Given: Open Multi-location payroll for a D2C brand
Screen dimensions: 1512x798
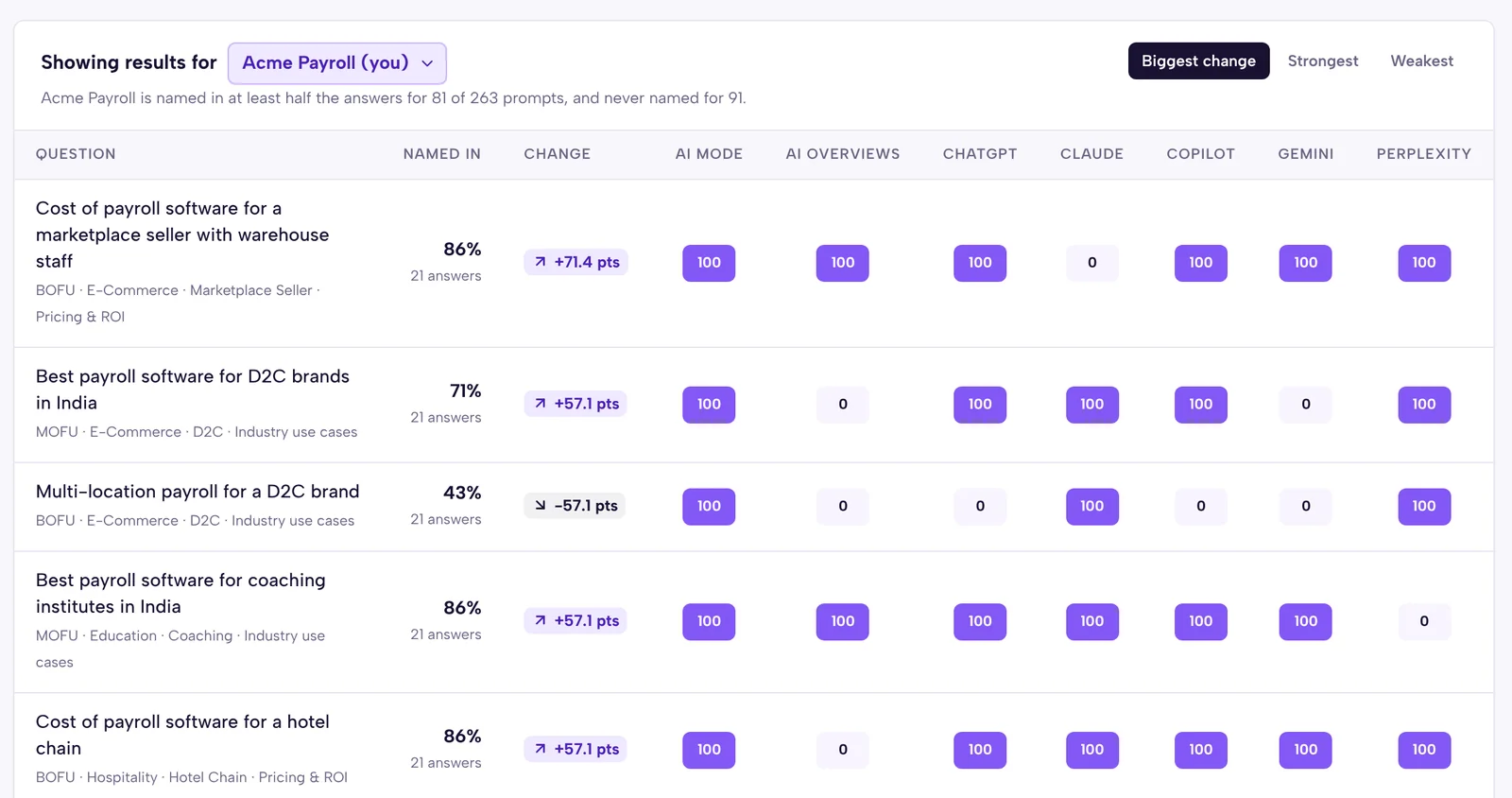Looking at the screenshot, I should tap(198, 492).
